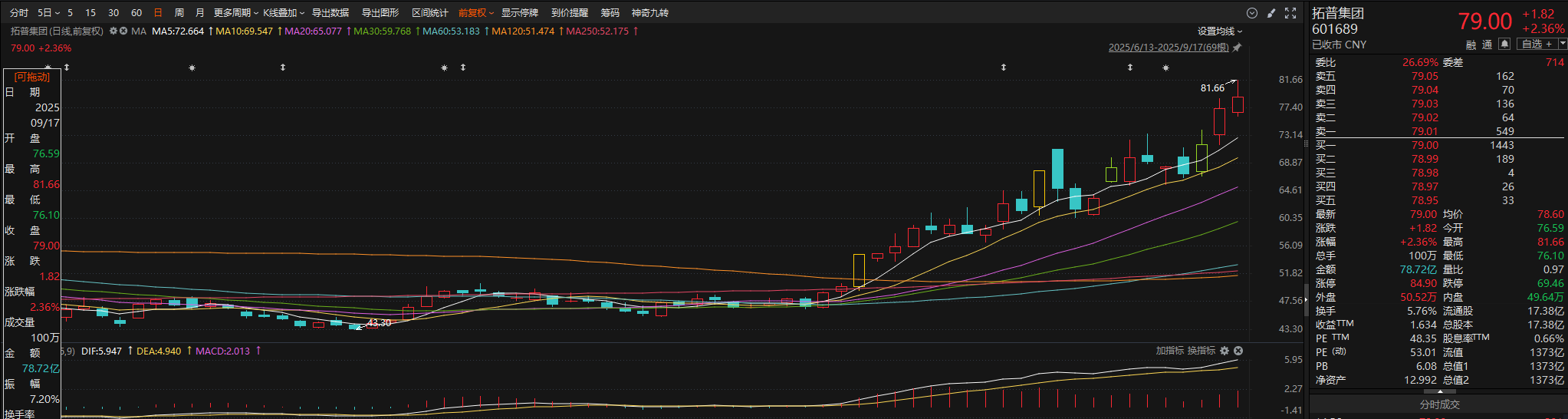This screenshot has width=1568, height=419.
Task: Open MACD indicator settings gear
Action: (x=1224, y=351)
